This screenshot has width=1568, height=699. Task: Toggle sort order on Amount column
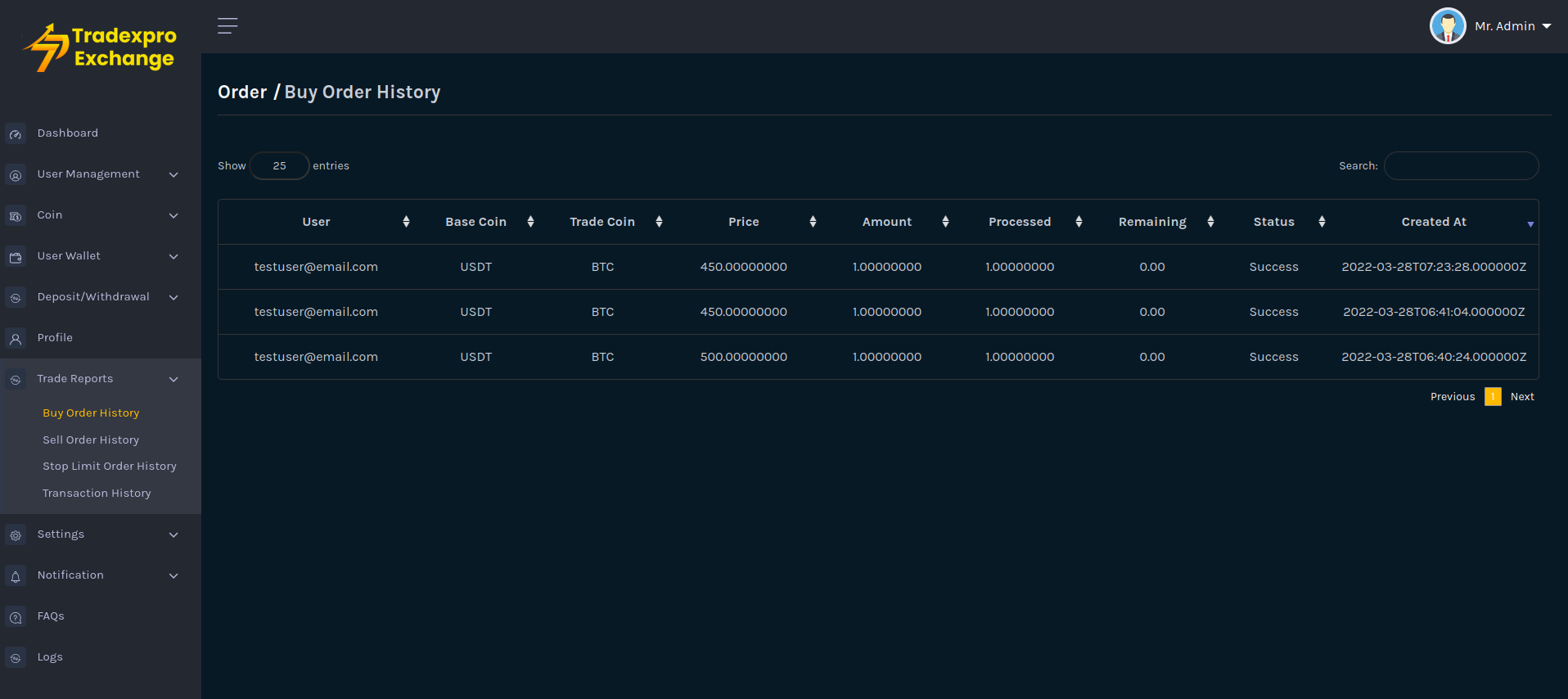point(945,222)
